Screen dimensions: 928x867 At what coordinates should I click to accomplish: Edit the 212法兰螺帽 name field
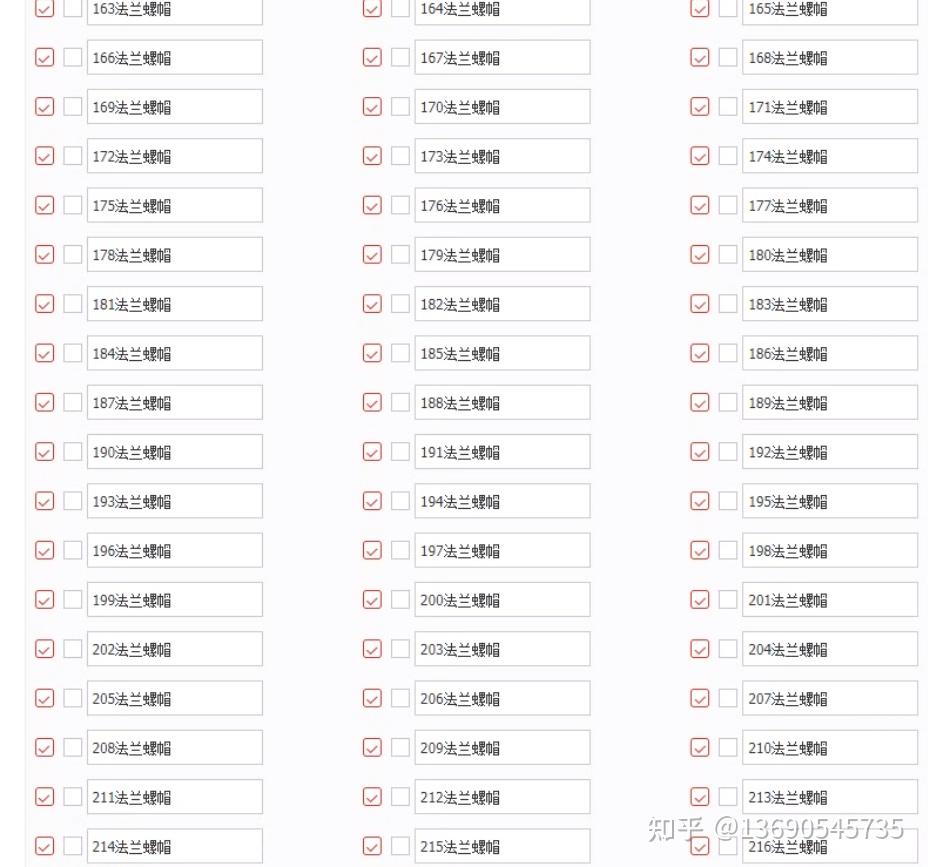pyautogui.click(x=502, y=797)
